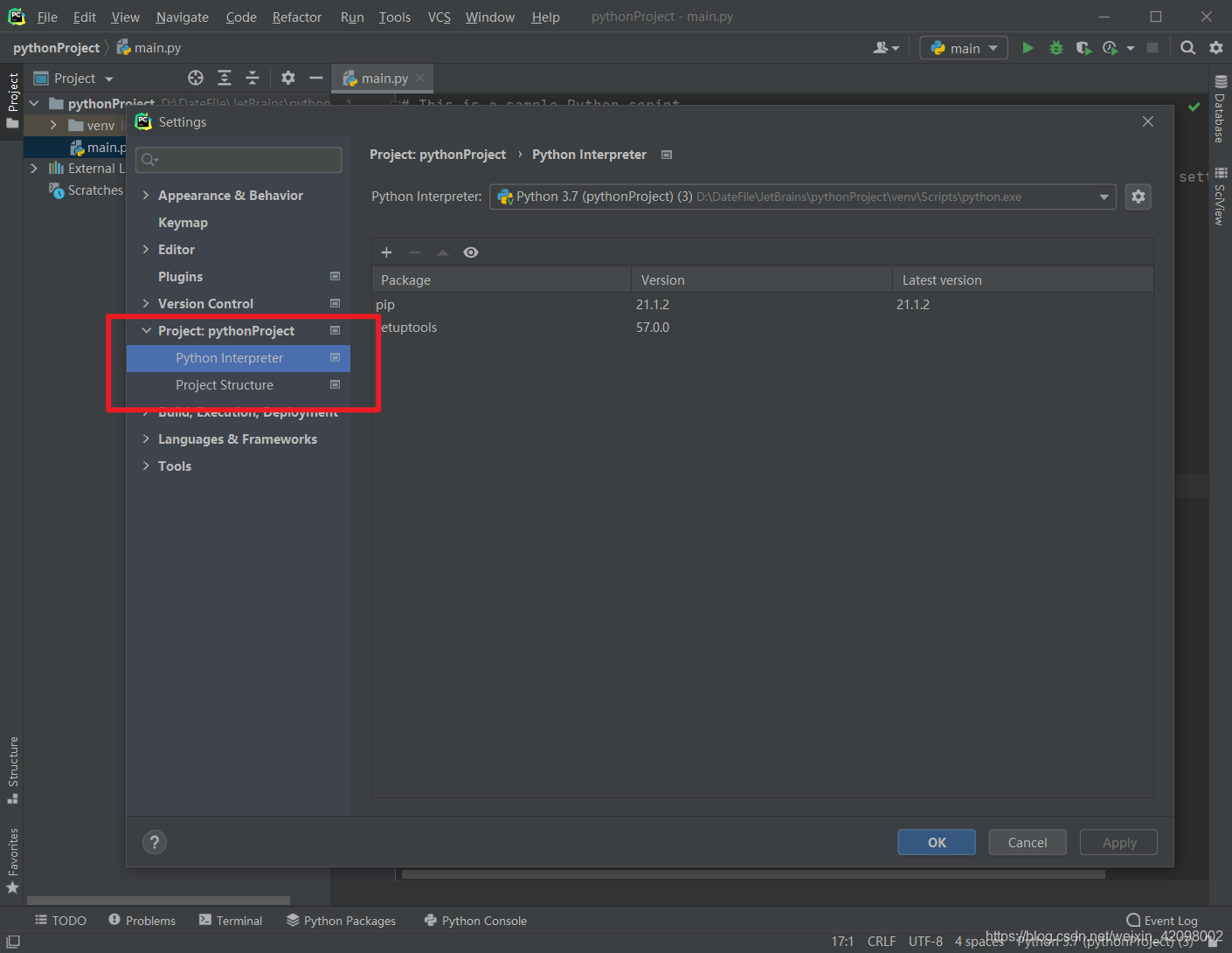Select Project Structure settings page
The width and height of the screenshot is (1232, 953).
(x=239, y=385)
